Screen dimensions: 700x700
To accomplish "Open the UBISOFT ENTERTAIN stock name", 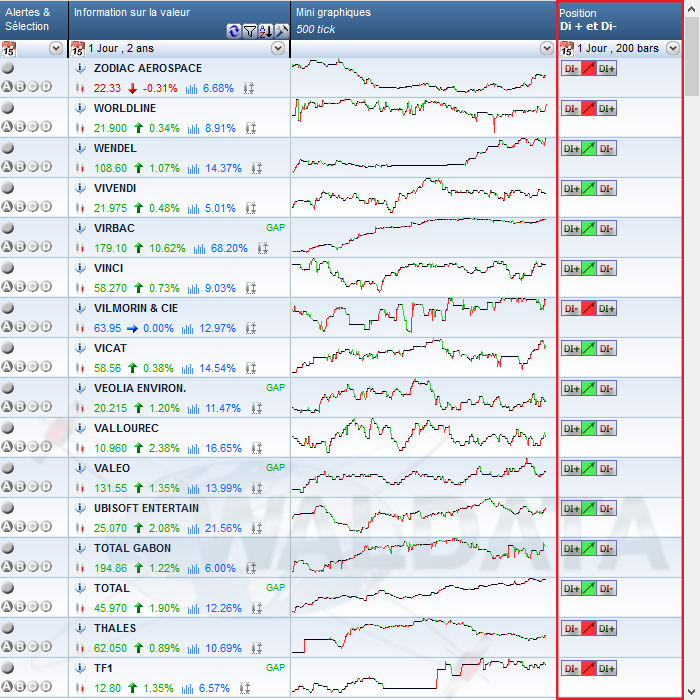I will pyautogui.click(x=146, y=508).
